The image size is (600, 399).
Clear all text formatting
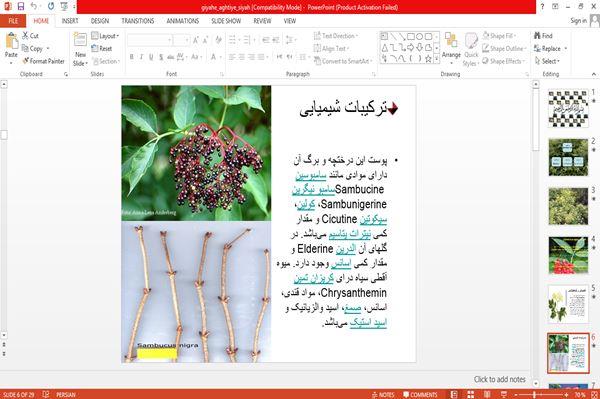(x=218, y=40)
